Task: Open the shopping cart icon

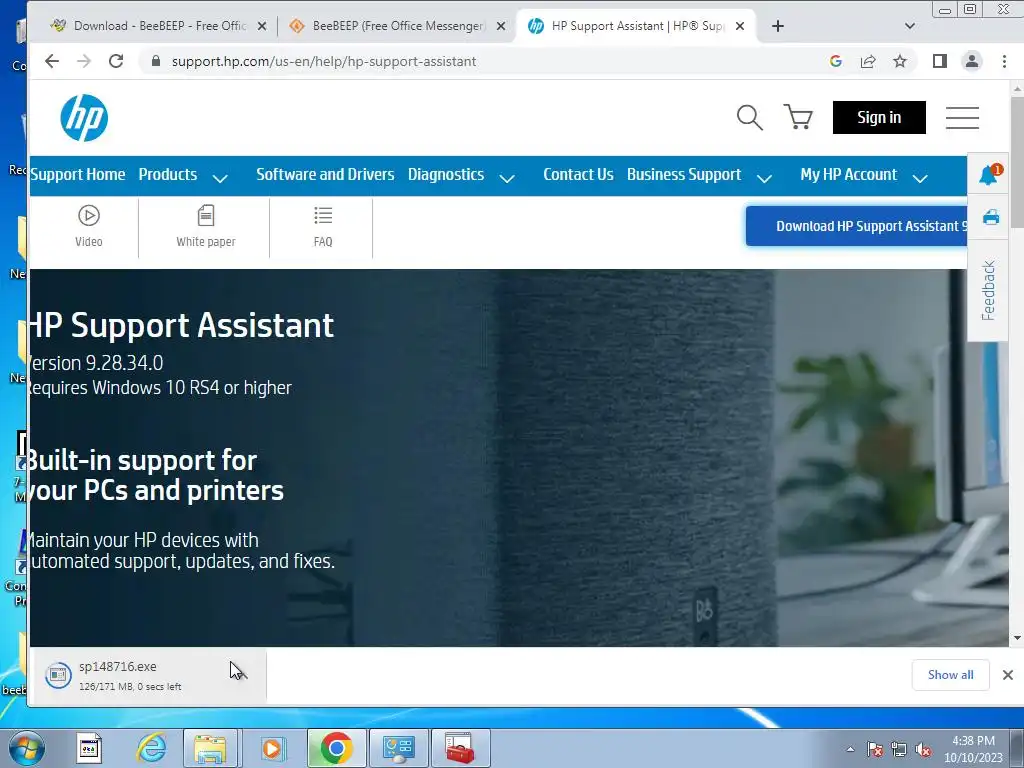Action: pyautogui.click(x=798, y=117)
